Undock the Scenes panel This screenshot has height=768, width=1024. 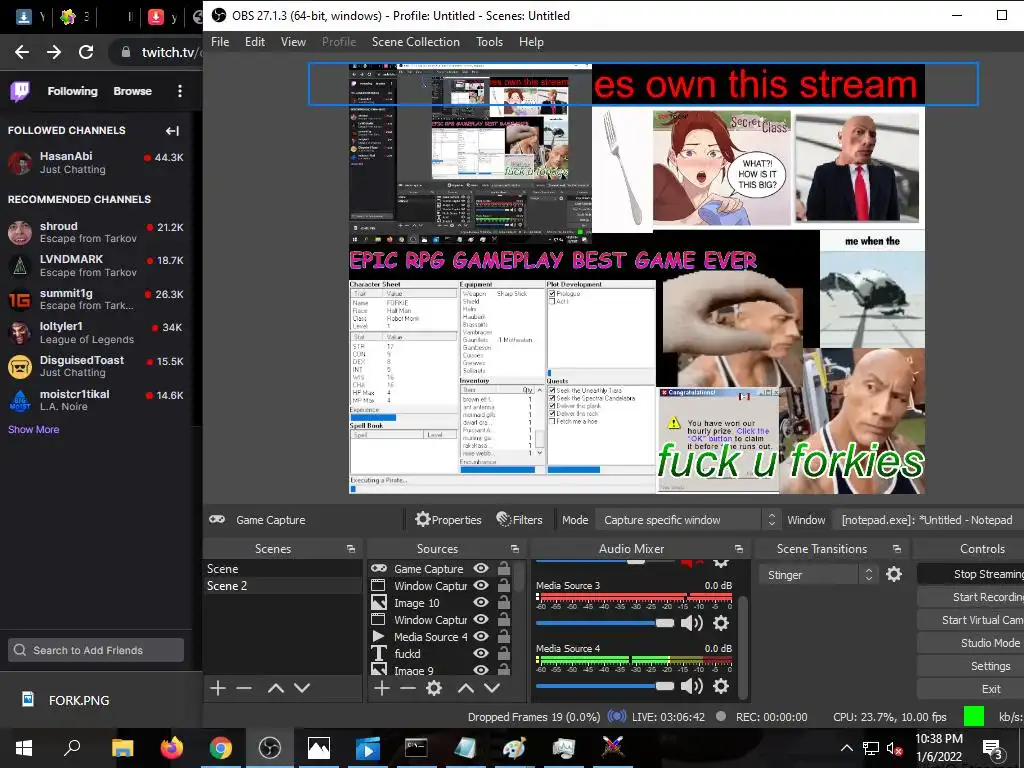coord(351,549)
